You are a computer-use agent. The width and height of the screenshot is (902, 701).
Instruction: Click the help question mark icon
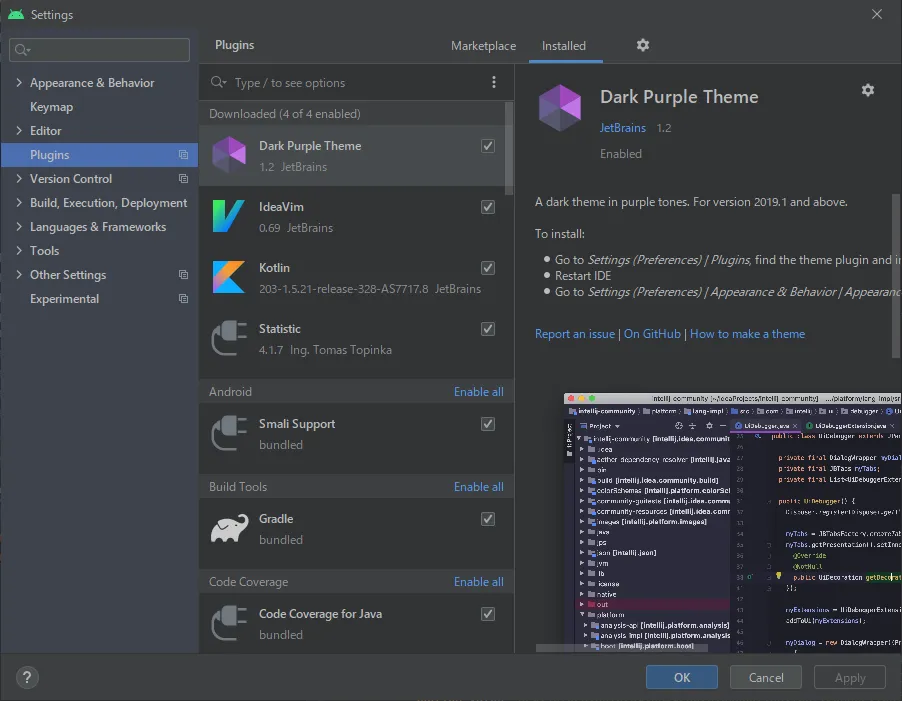[x=28, y=677]
